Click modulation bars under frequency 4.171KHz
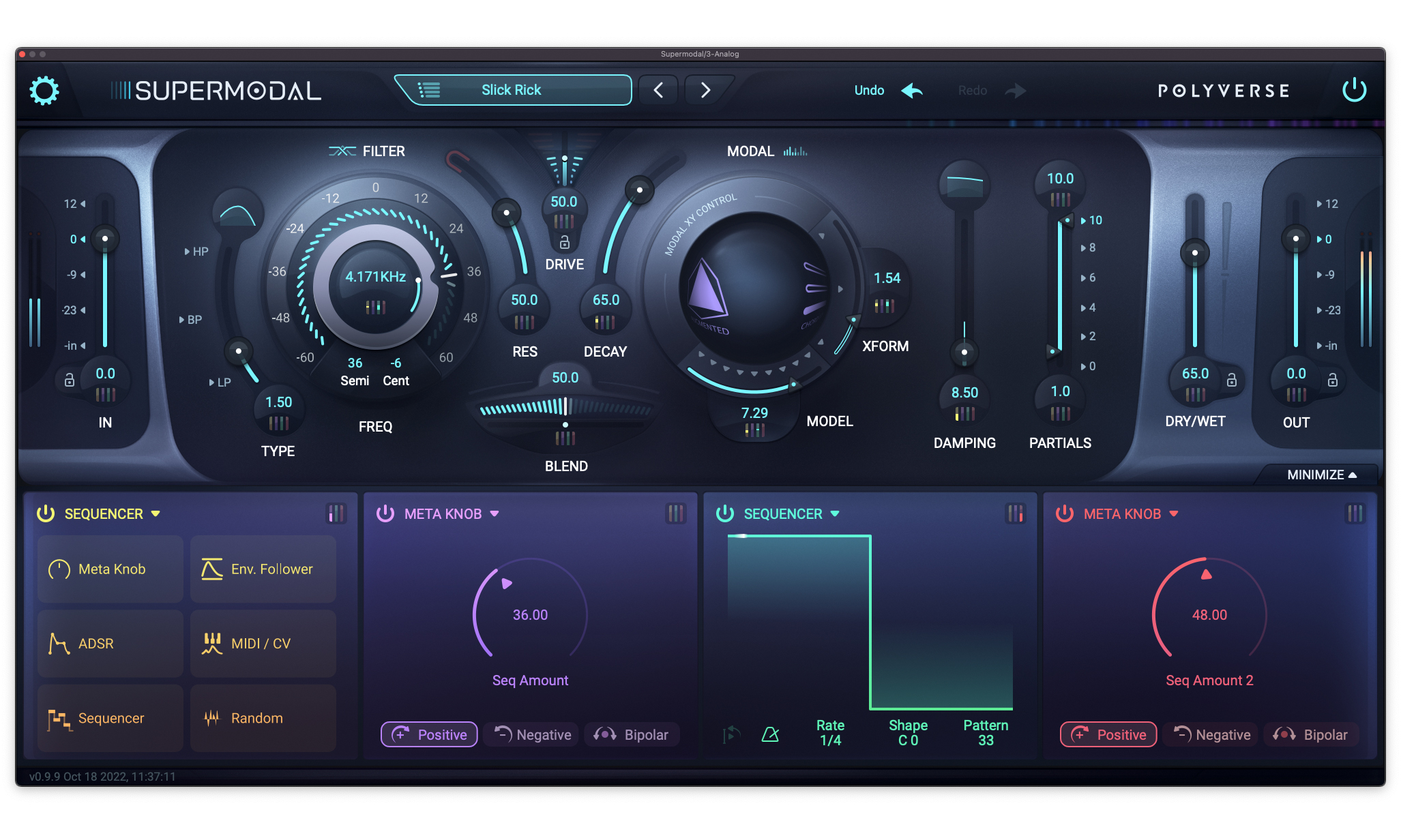The image size is (1401, 840). 376,307
